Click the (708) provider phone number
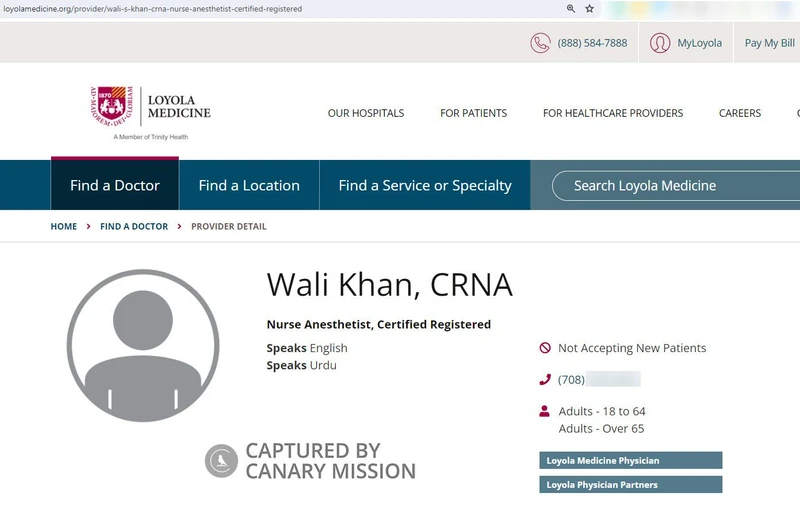The height and width of the screenshot is (508, 800). tap(599, 379)
